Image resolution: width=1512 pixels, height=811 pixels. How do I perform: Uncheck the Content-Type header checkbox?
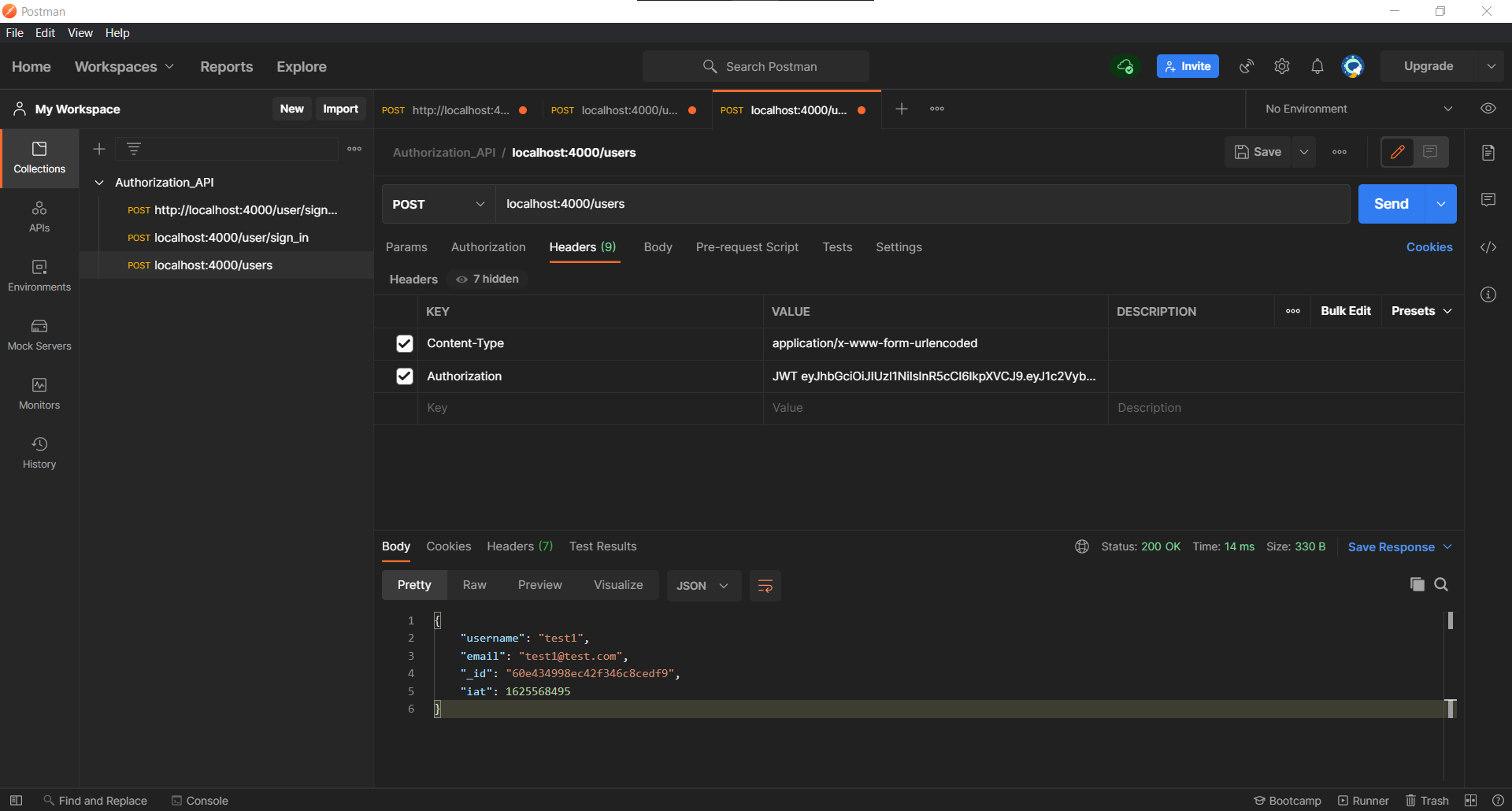[405, 343]
